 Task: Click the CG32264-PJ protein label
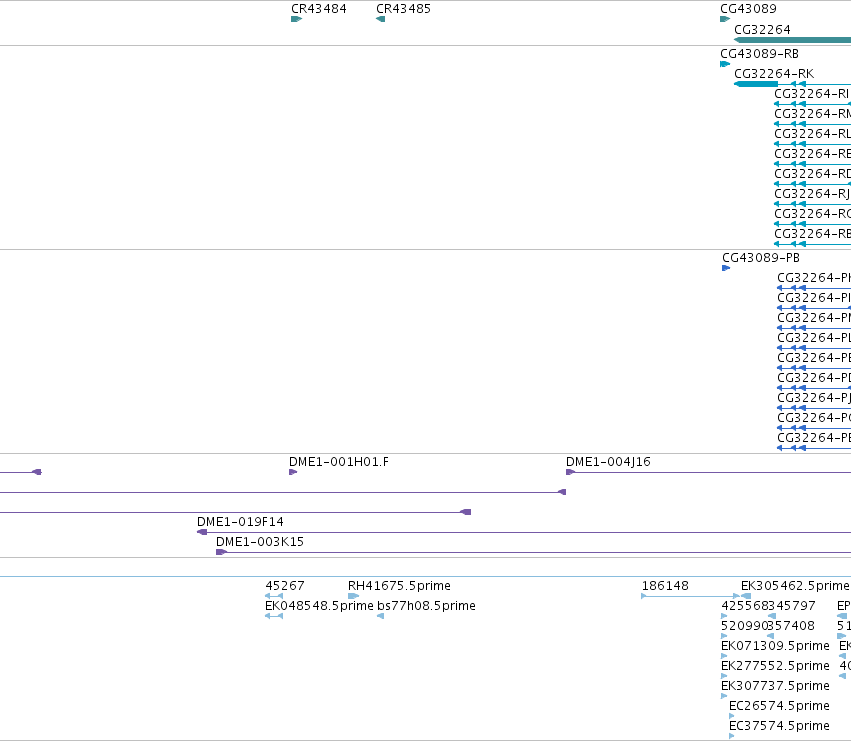[x=814, y=398]
